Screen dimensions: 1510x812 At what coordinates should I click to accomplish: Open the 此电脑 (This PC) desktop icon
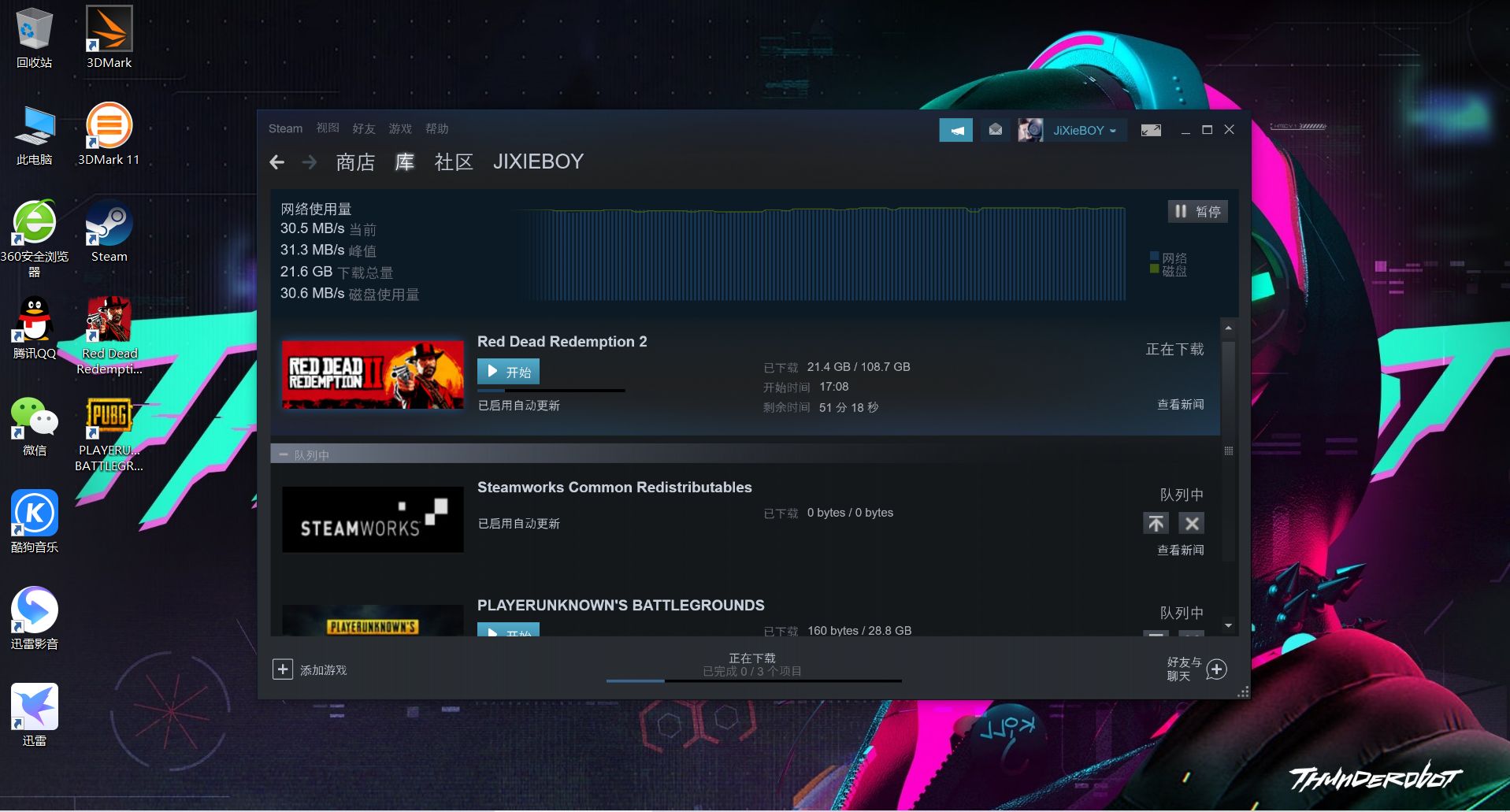34,134
